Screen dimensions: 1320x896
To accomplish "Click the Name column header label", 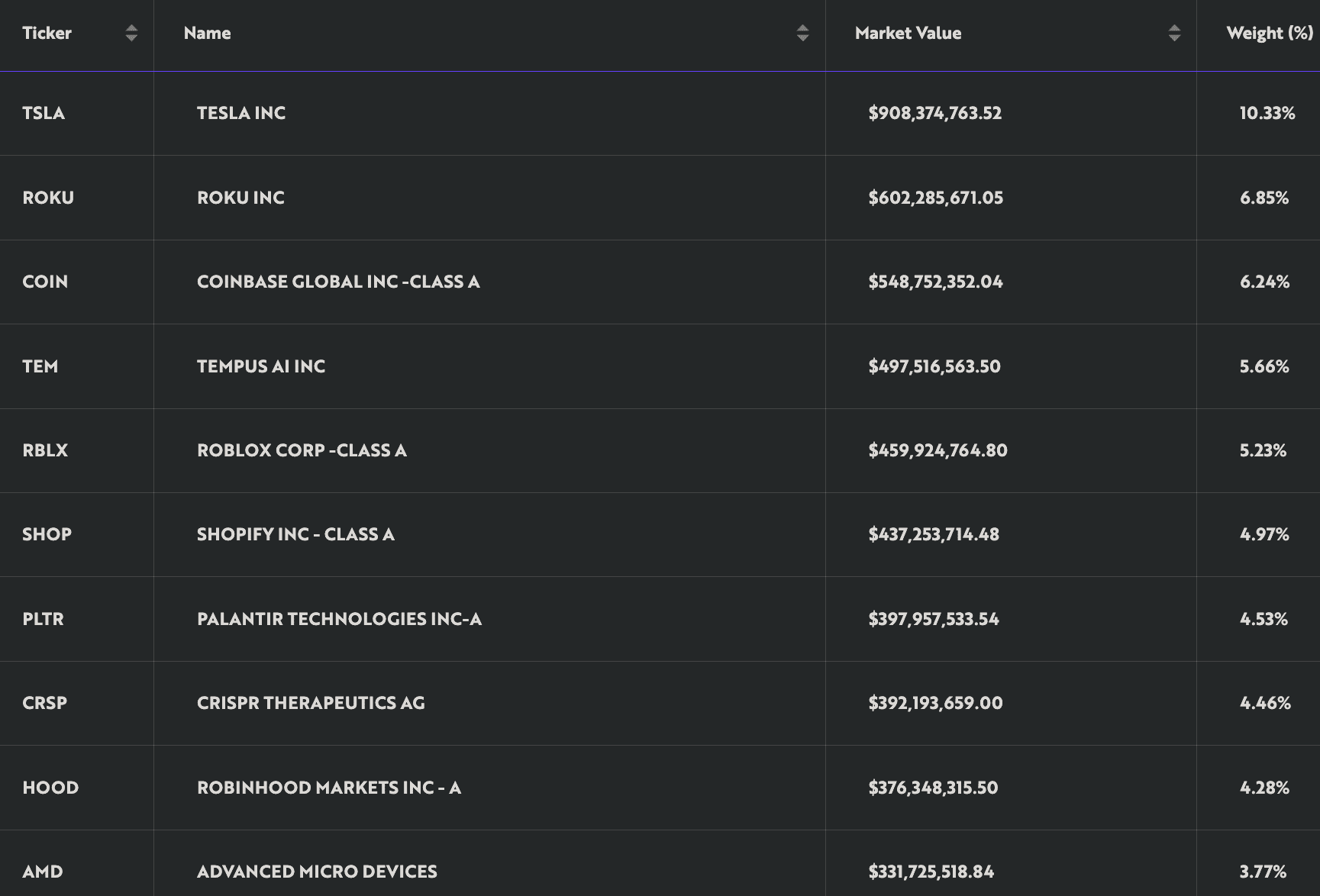I will click(x=207, y=33).
